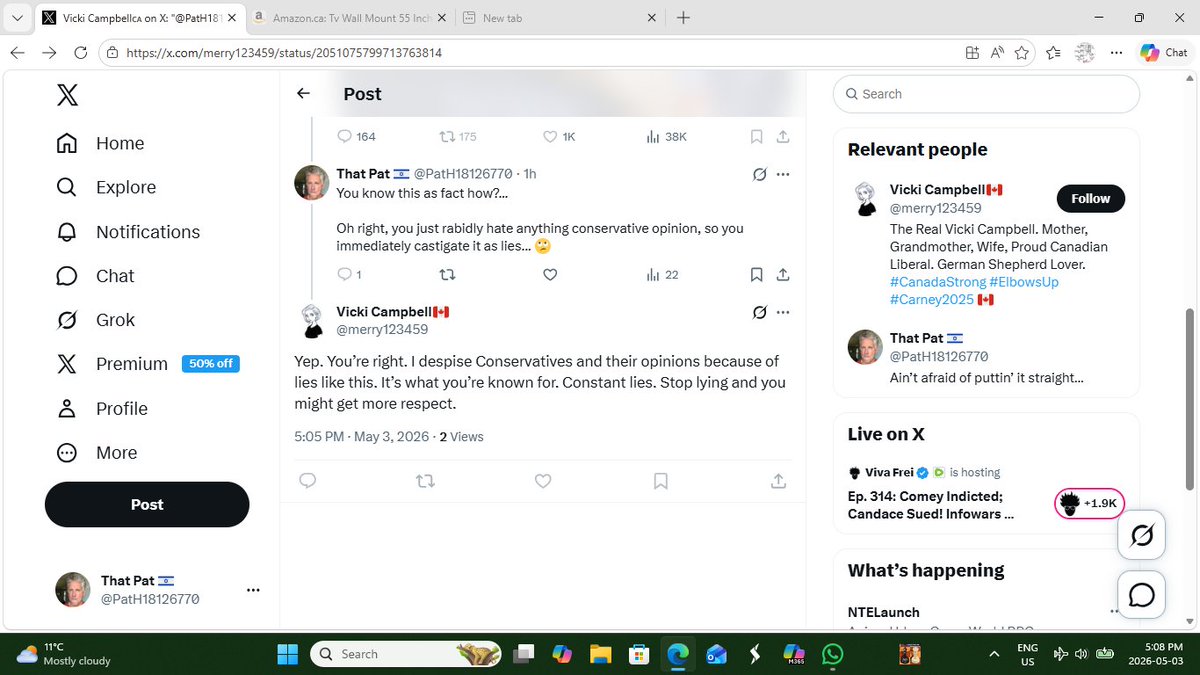
Task: Click the +1.9K listeners badge
Action: tap(1089, 503)
